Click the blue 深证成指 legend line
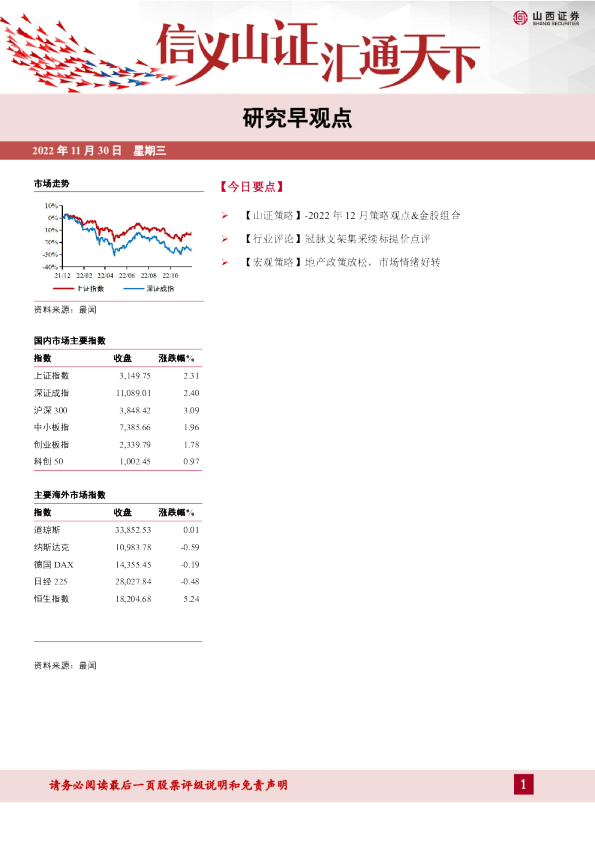Viewport: 595px width, 842px height. (134, 289)
